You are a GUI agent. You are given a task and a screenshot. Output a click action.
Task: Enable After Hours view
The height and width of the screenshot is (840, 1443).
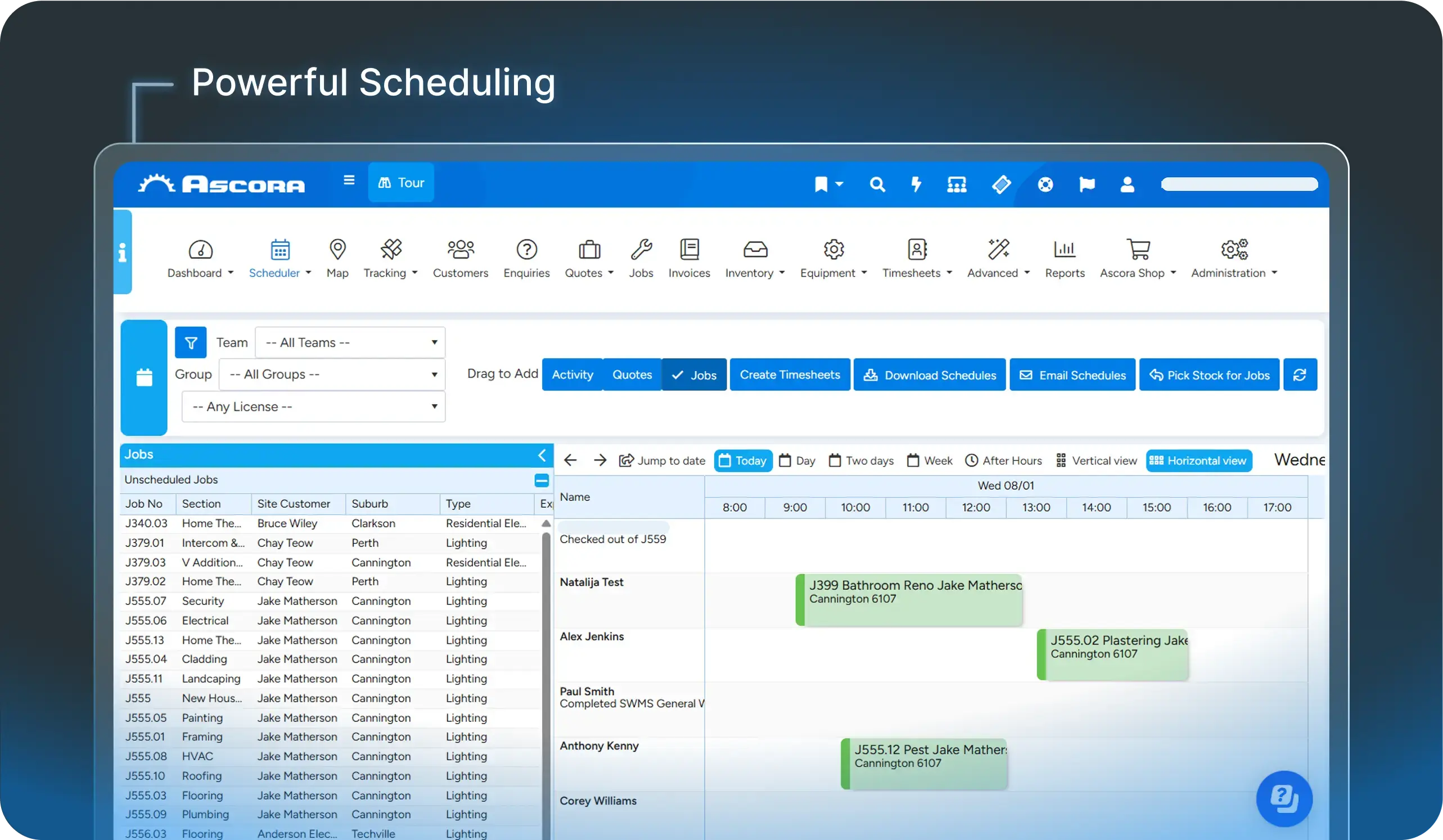tap(1003, 460)
